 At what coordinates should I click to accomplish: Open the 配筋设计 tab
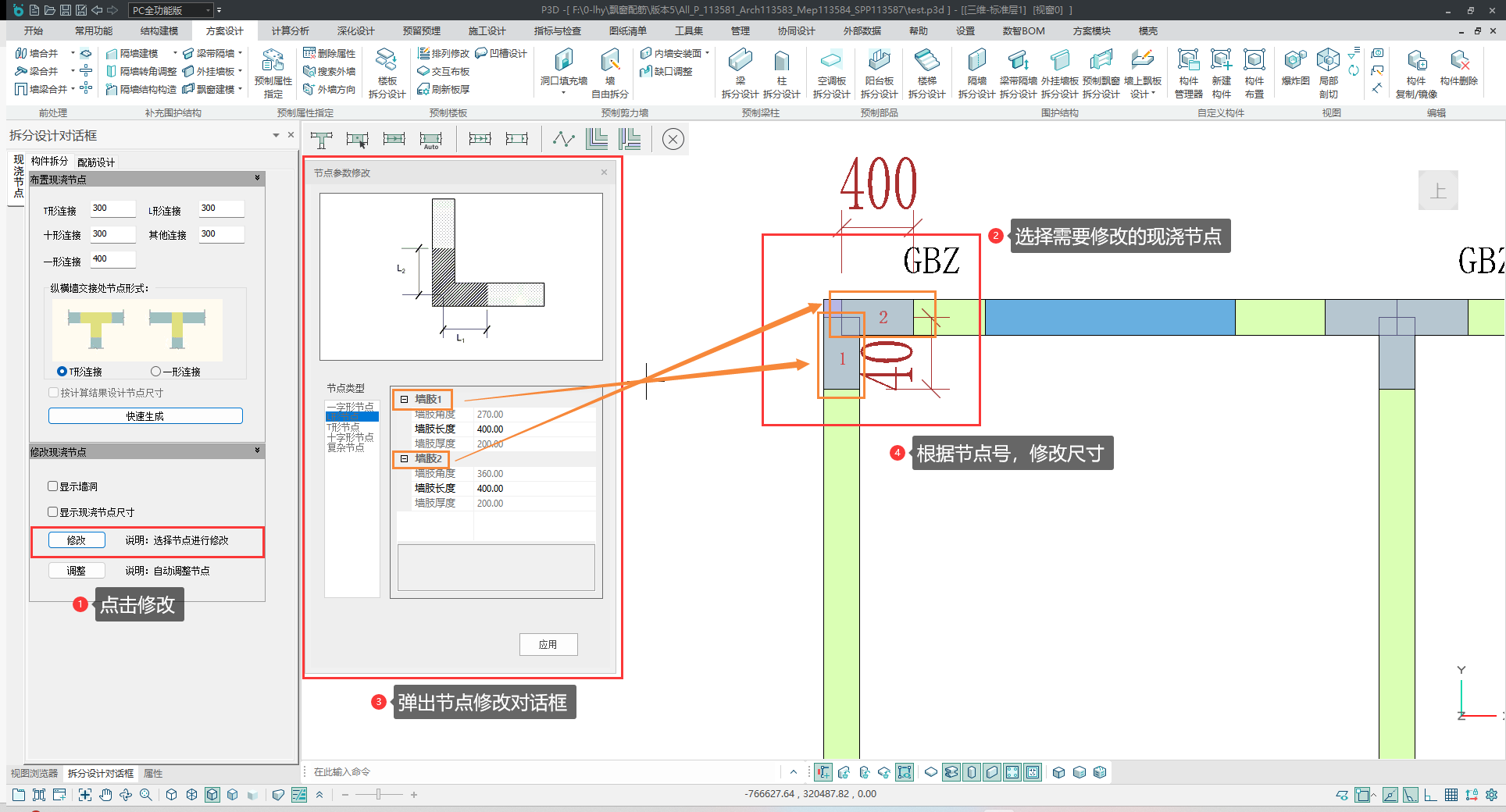coord(96,162)
